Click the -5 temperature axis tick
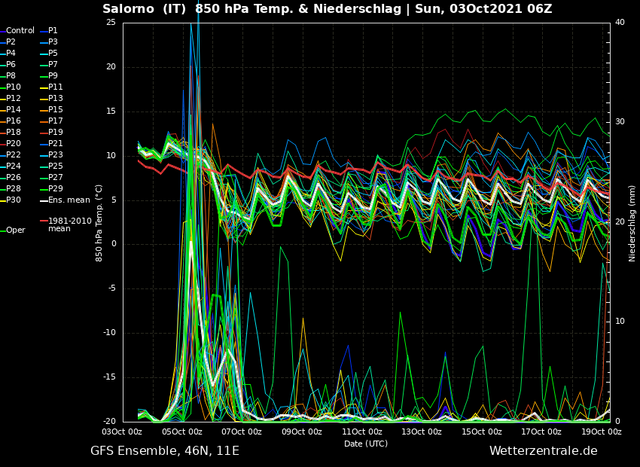The width and height of the screenshot is (640, 467). 111,289
